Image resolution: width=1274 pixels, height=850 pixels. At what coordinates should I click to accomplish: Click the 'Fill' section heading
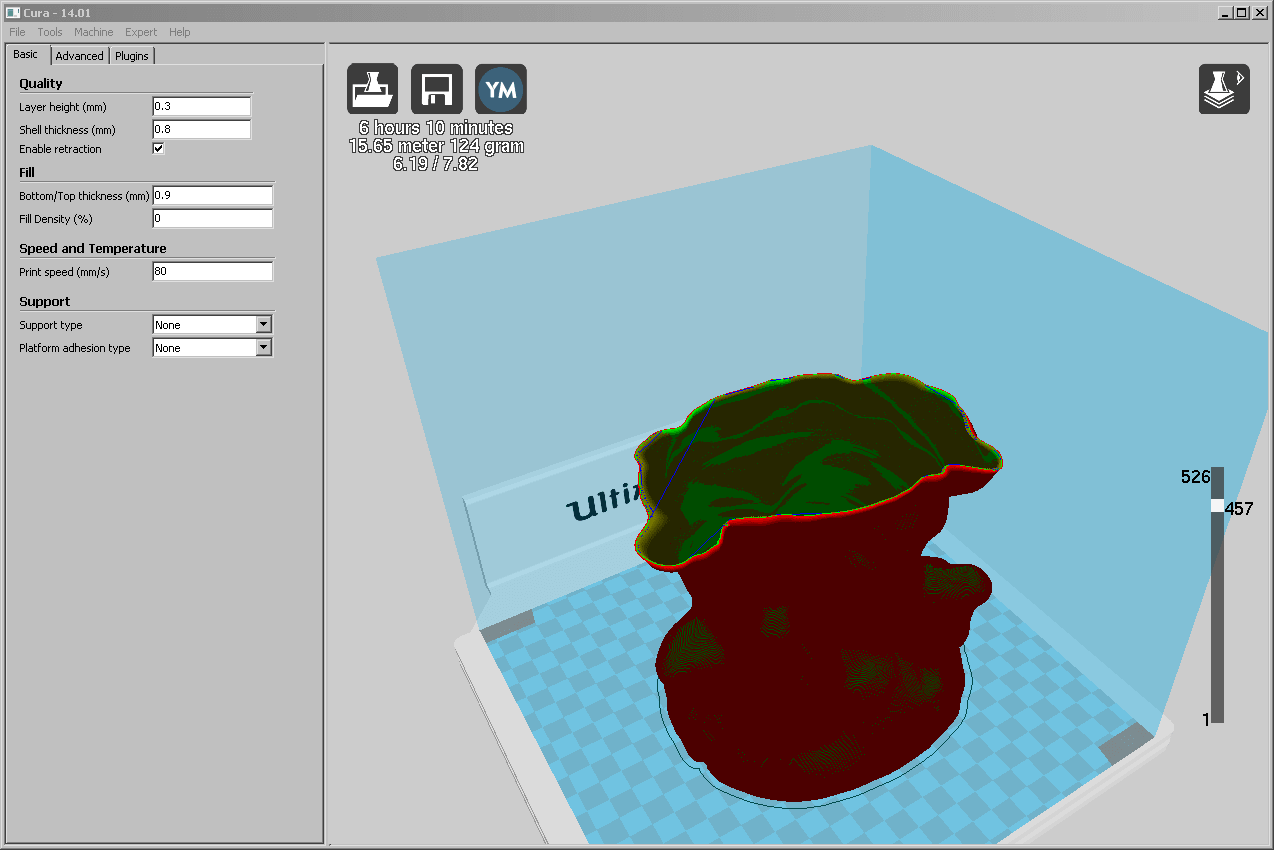[27, 172]
